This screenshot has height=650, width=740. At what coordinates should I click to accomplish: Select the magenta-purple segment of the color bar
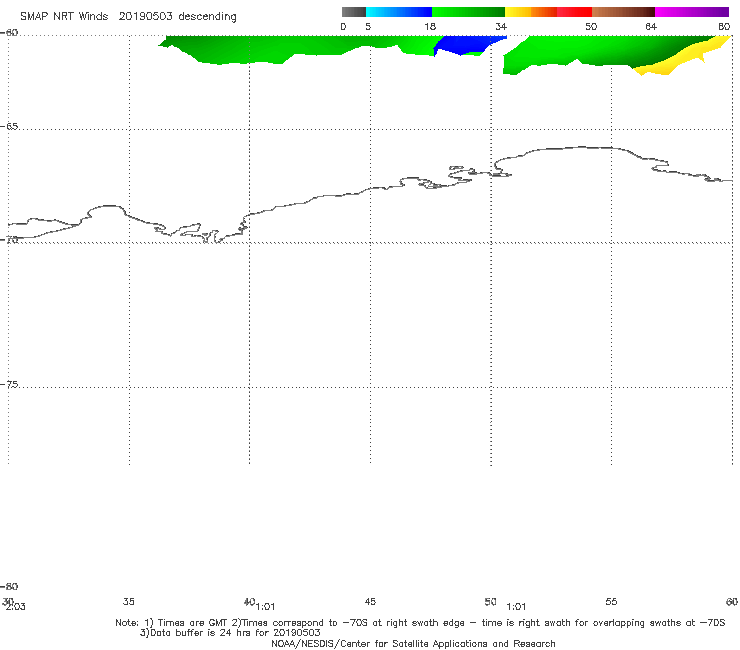tap(692, 12)
